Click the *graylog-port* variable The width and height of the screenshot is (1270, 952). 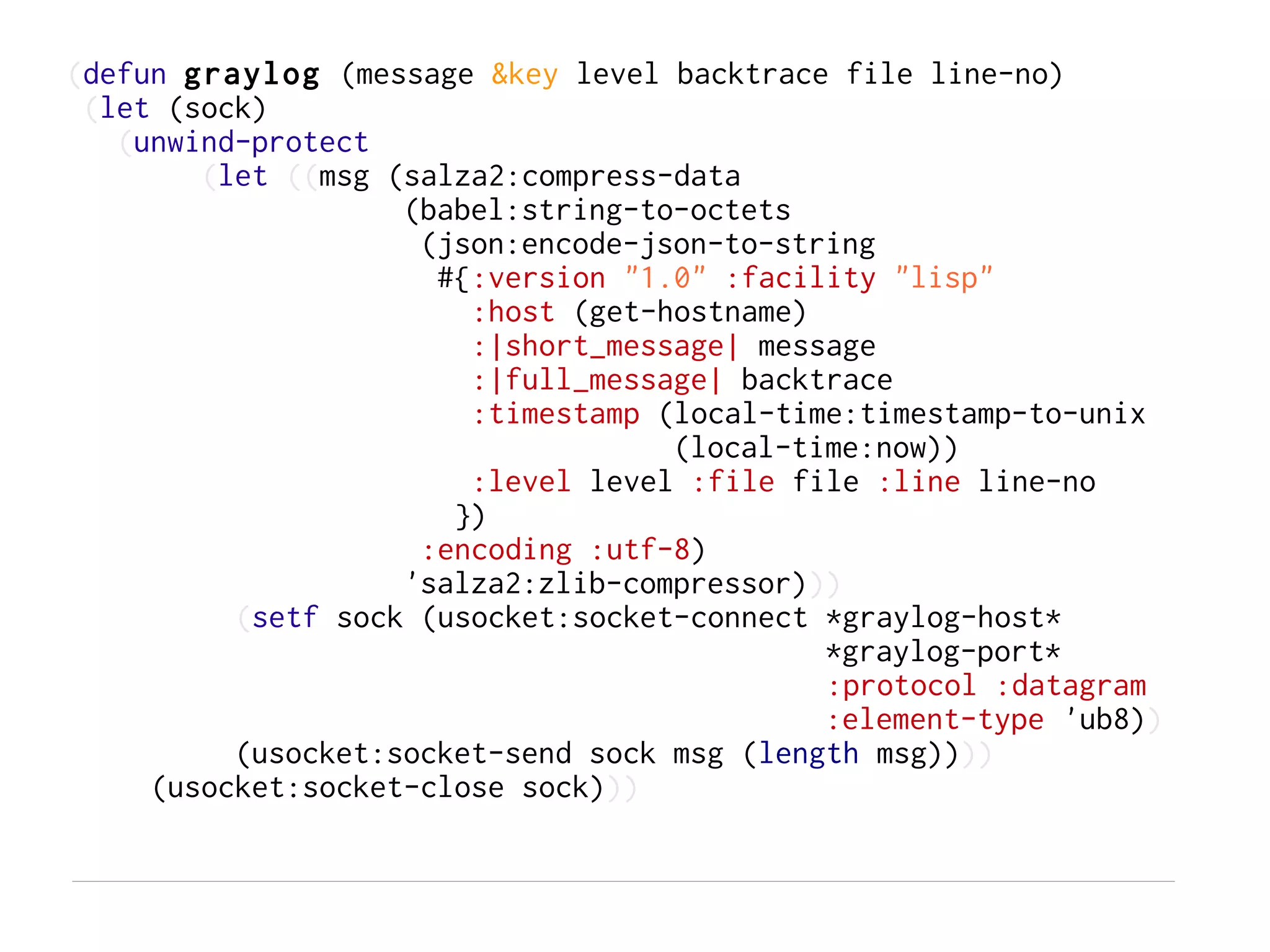(x=943, y=652)
